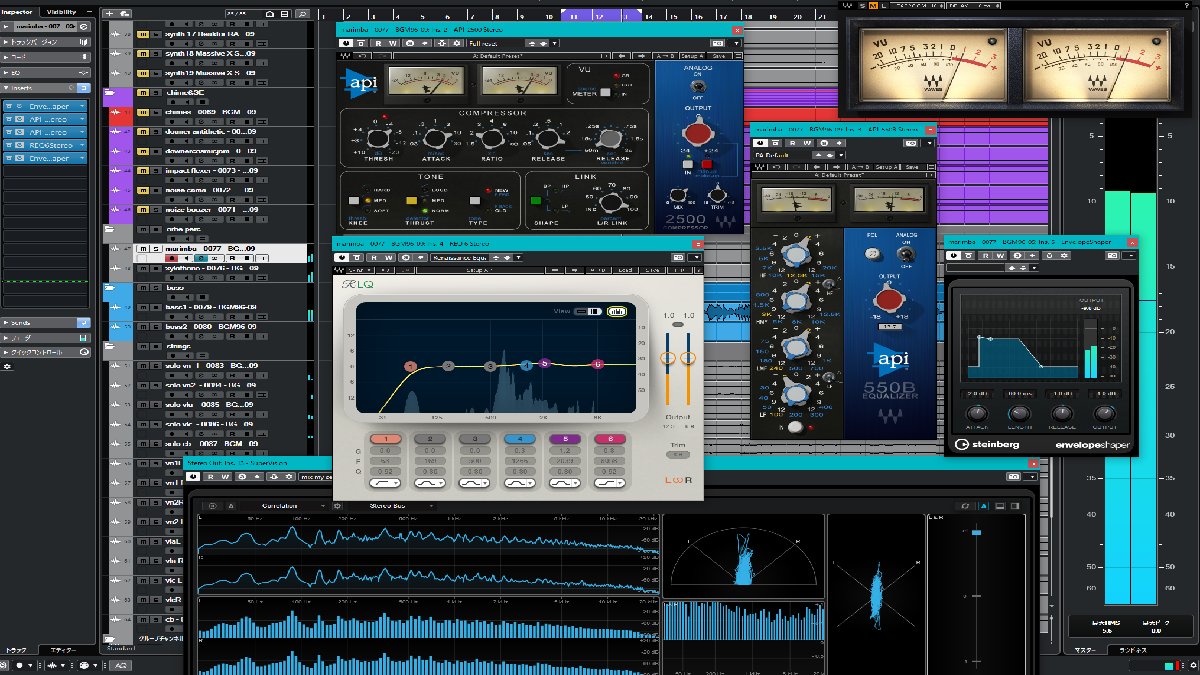Open Visibility tab
This screenshot has height=675, width=1200.
pos(62,12)
